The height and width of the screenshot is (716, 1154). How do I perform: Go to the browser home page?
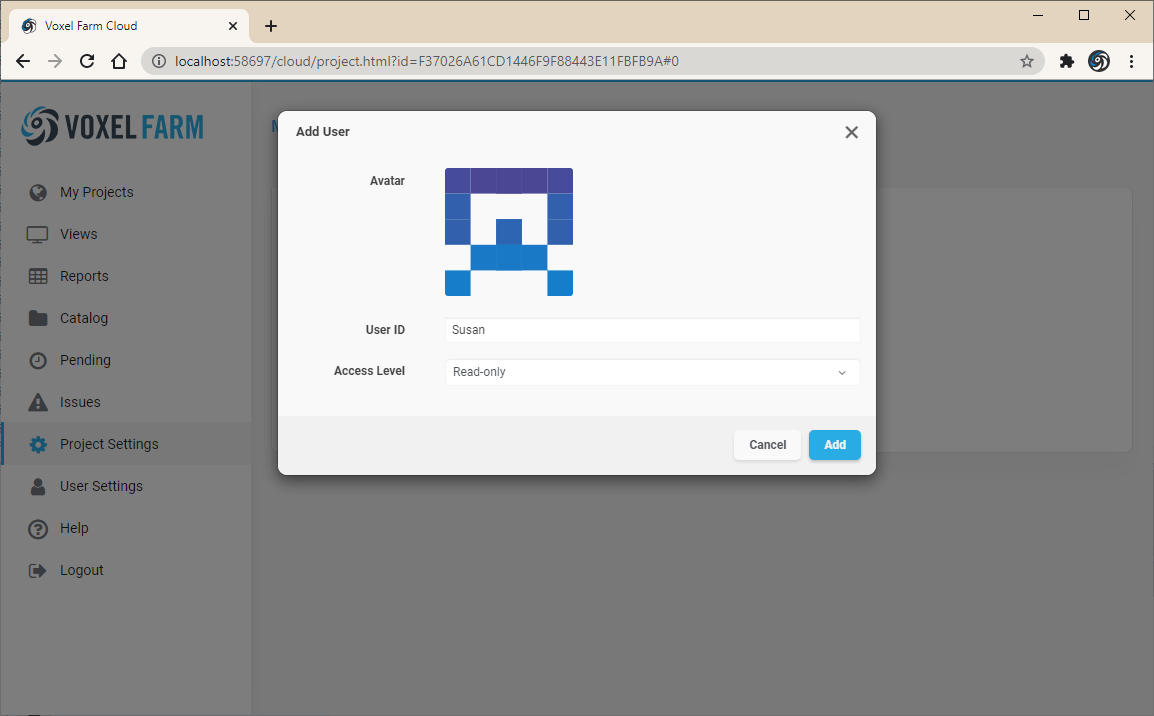(x=118, y=61)
